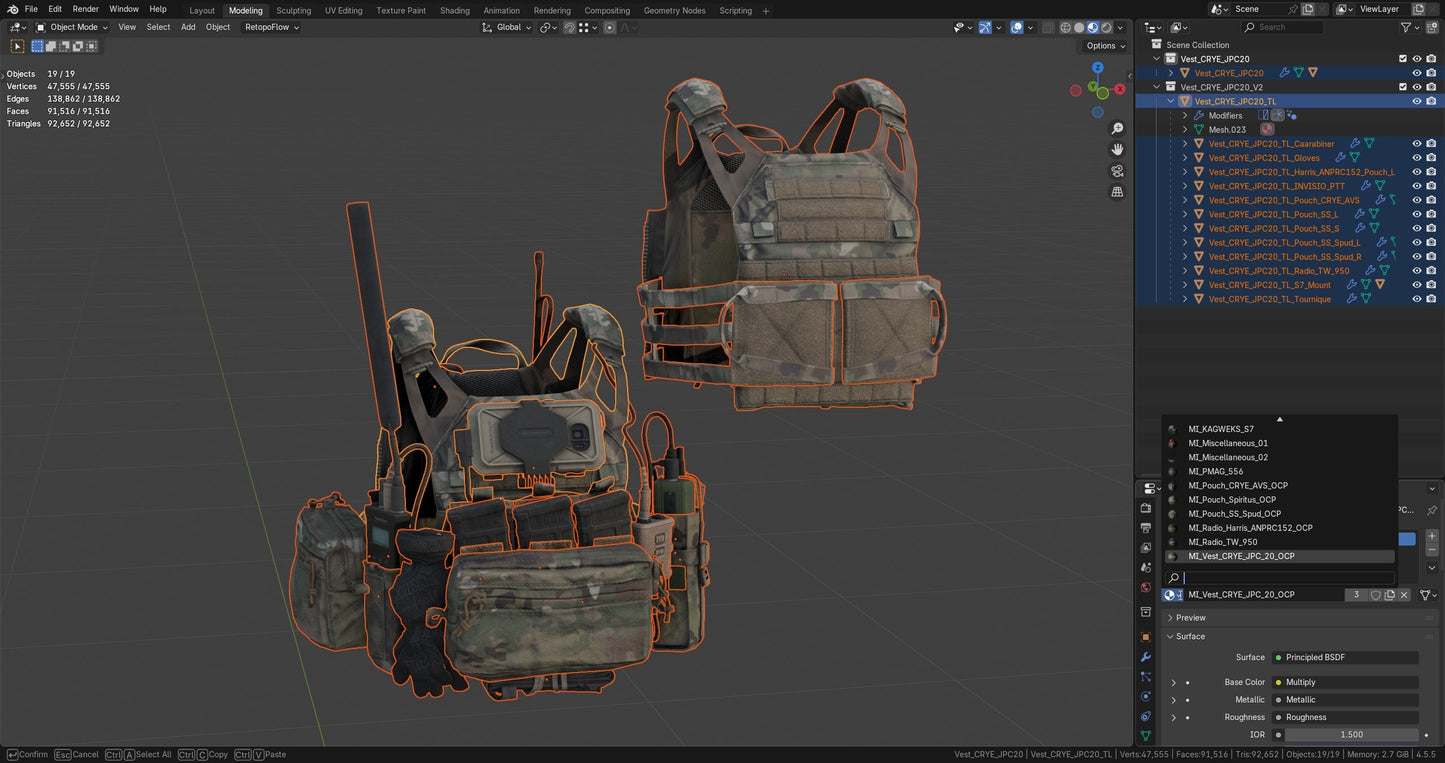Click the magnifier zoom icon beside the viewport
The width and height of the screenshot is (1445, 763).
pyautogui.click(x=1118, y=128)
